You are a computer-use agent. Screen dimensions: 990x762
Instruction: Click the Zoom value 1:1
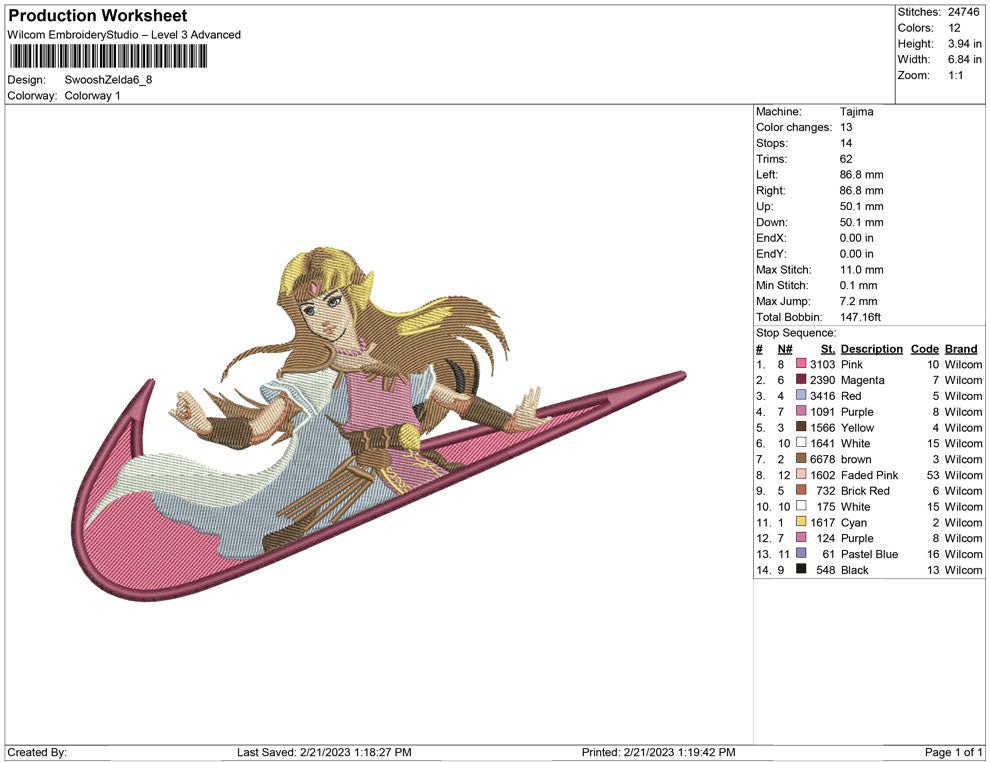[955, 75]
